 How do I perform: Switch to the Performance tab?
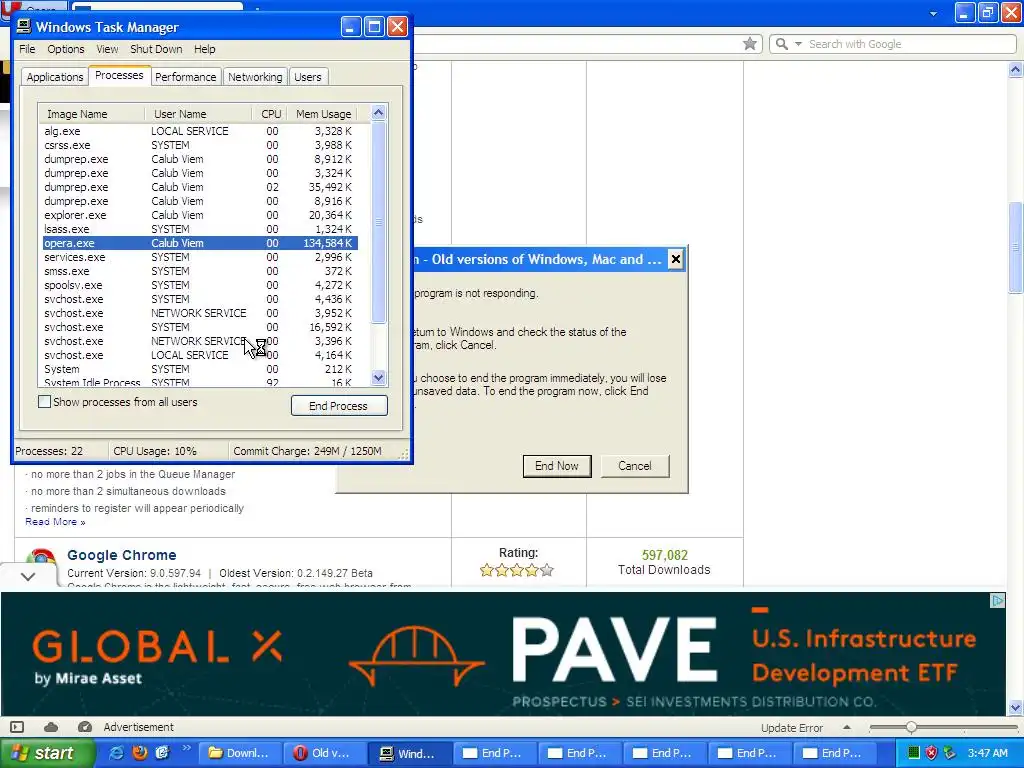pyautogui.click(x=185, y=77)
